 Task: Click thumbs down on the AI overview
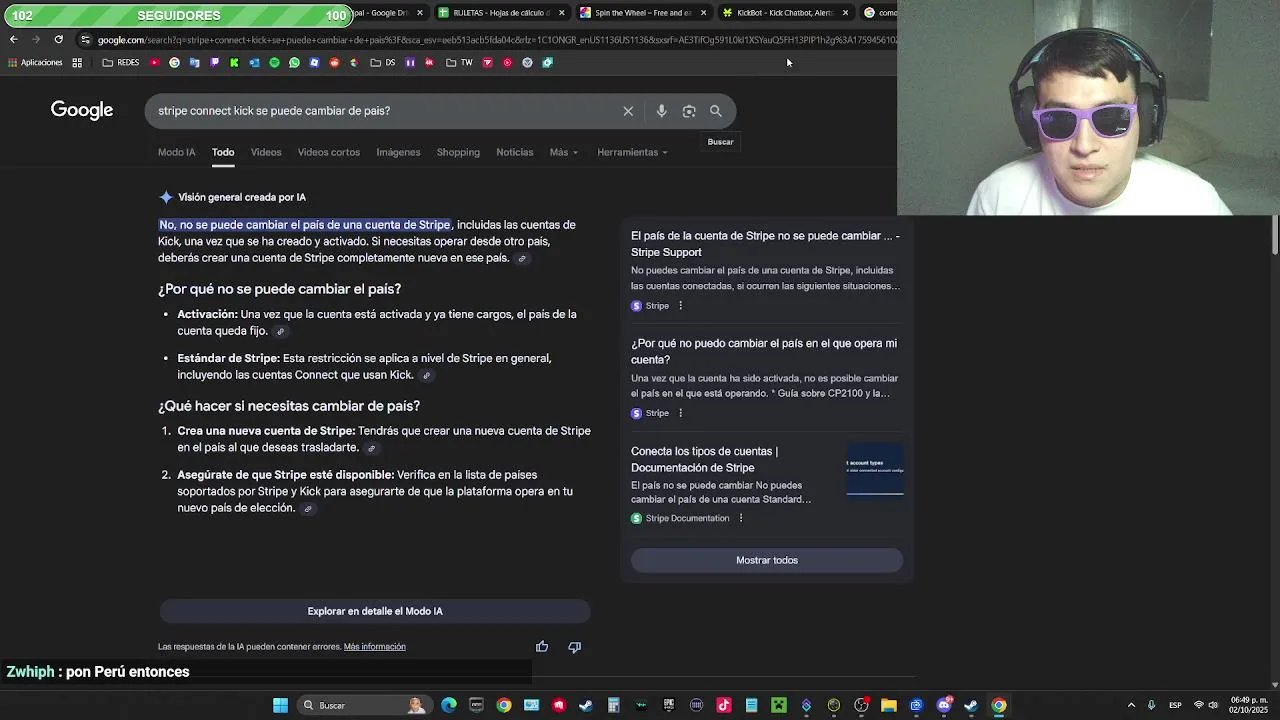point(574,647)
